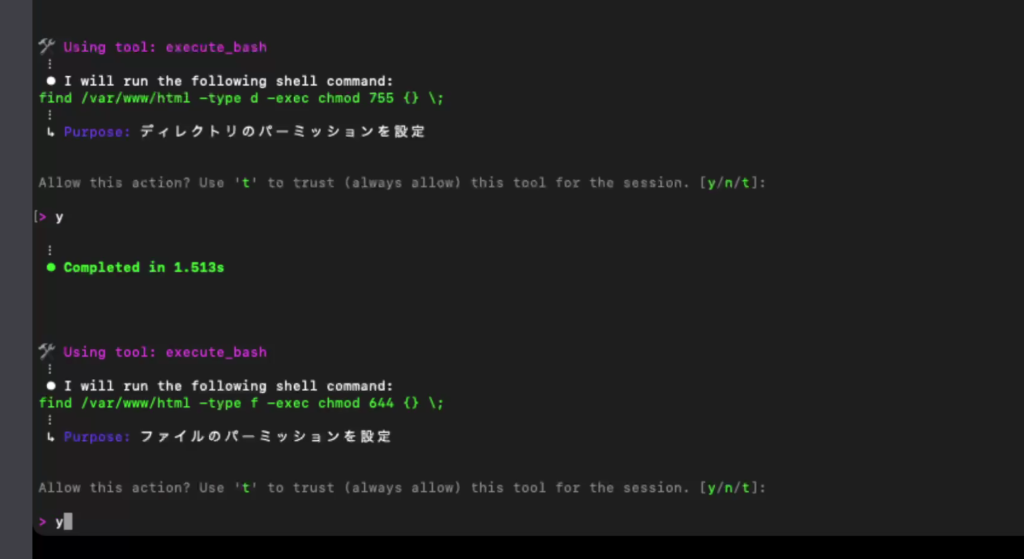Click the second 'Using tool: execute_bash' heading
The height and width of the screenshot is (559, 1024).
point(165,352)
